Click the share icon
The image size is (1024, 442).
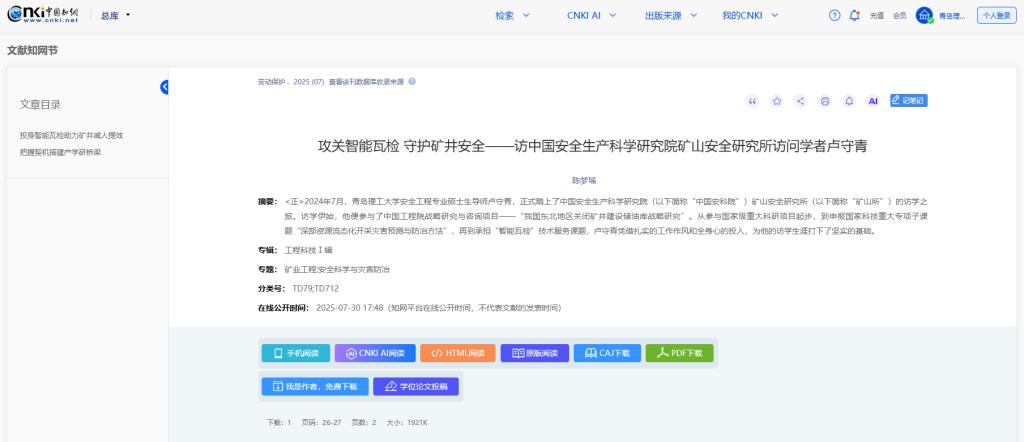click(801, 101)
